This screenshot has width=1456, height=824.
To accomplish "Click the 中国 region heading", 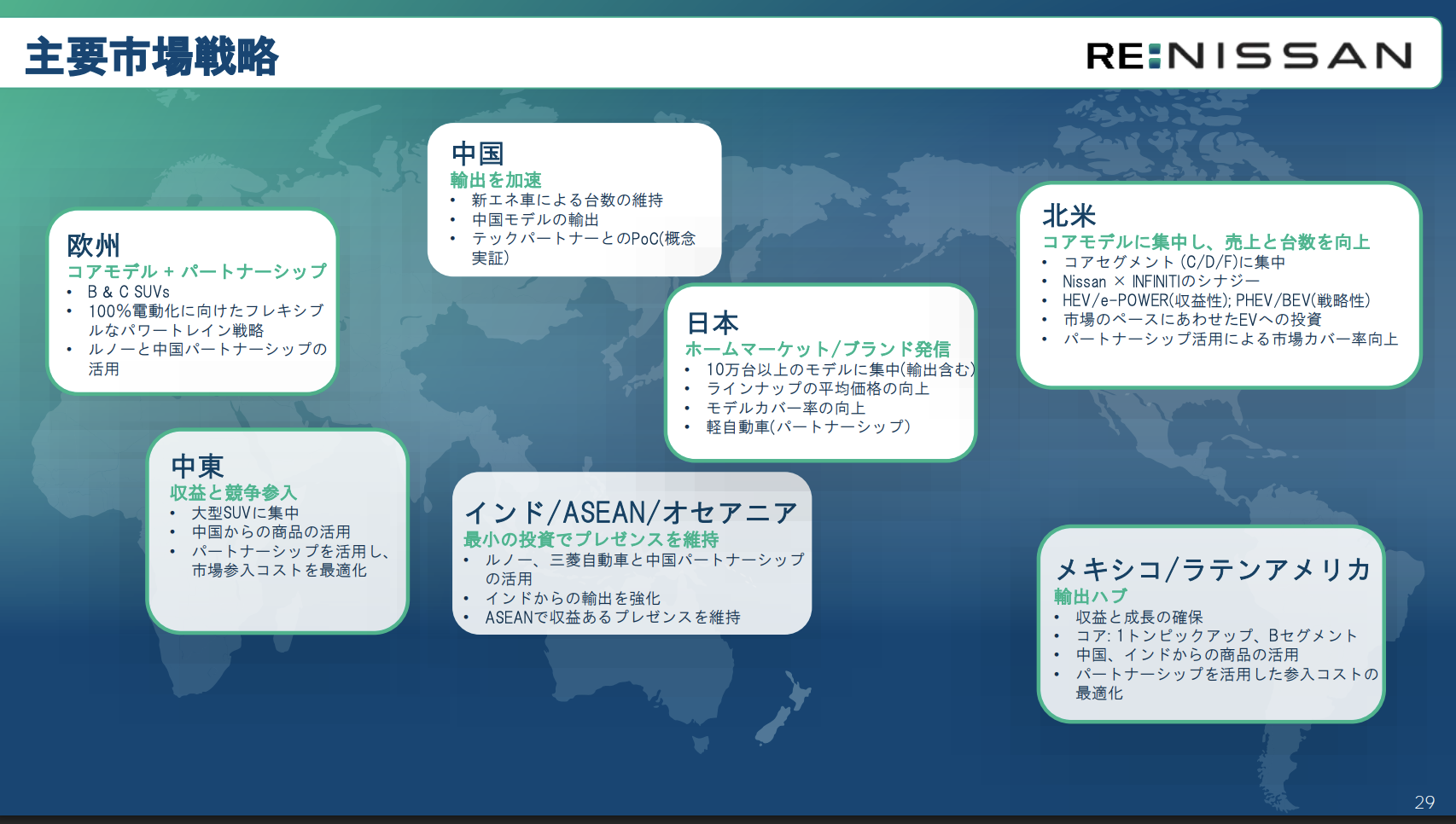I will pos(478,154).
